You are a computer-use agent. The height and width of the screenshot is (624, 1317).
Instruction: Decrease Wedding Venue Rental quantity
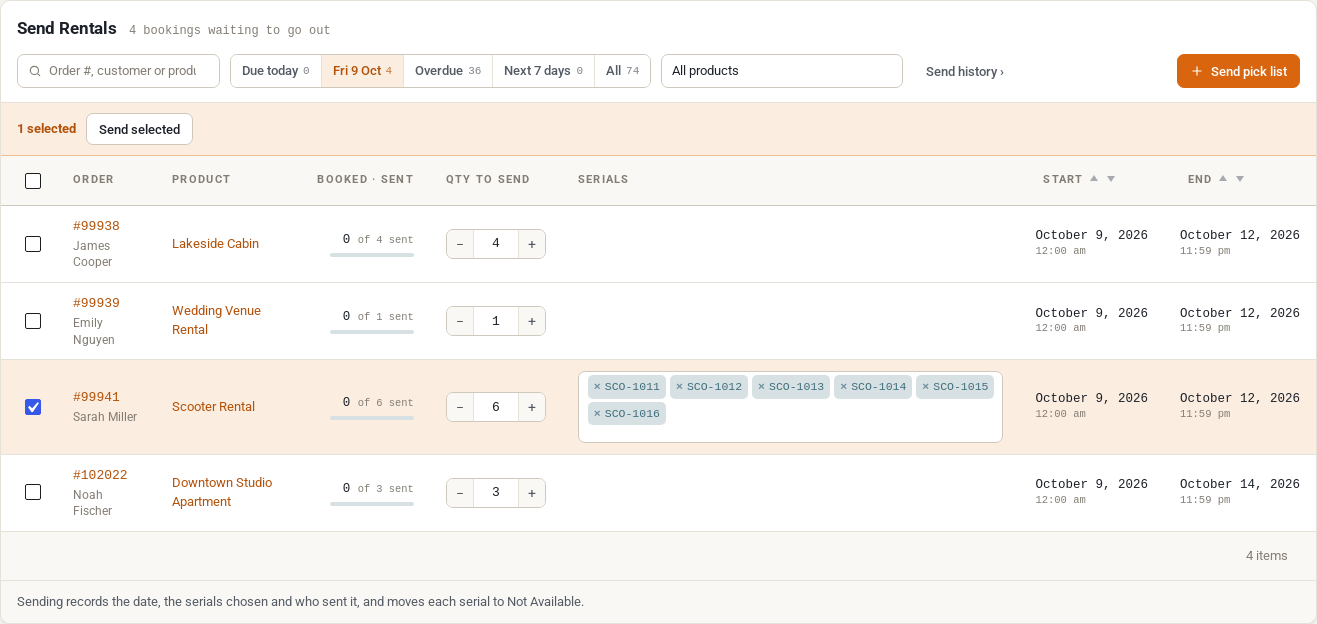pos(460,321)
